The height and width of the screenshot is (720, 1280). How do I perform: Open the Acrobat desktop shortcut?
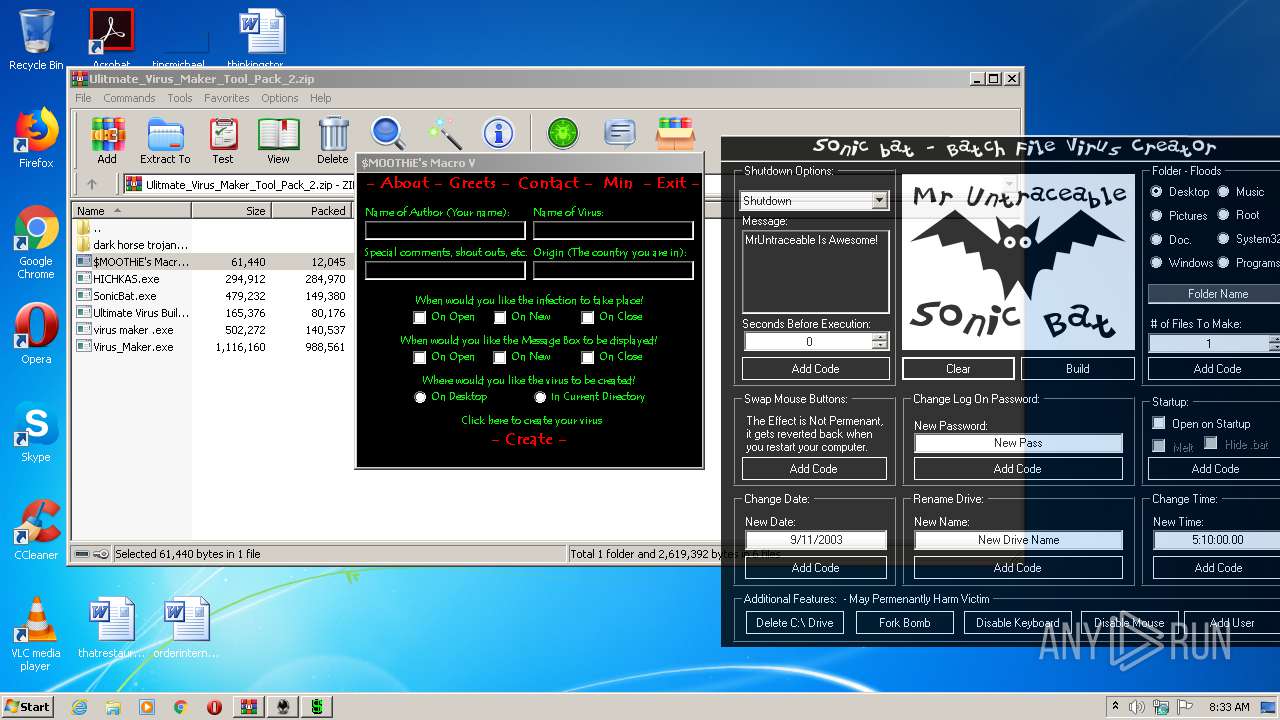coord(112,40)
